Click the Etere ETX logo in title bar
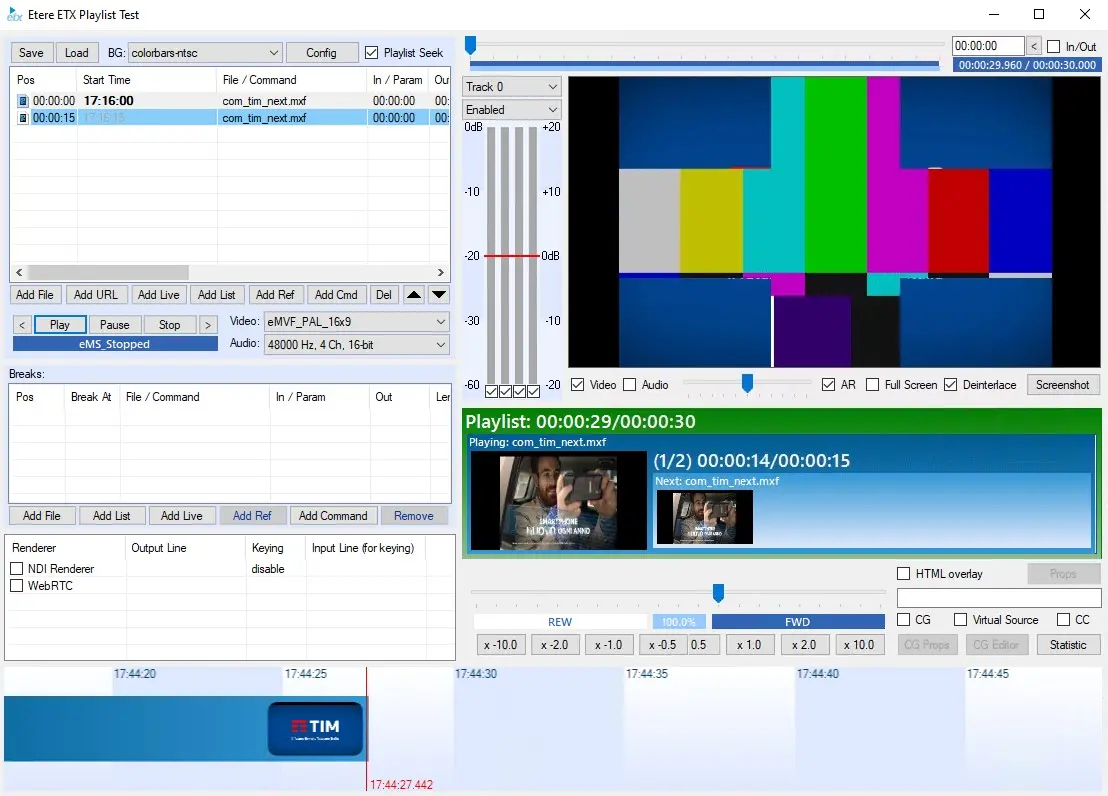Screen dimensions: 1108x796 tap(15, 15)
